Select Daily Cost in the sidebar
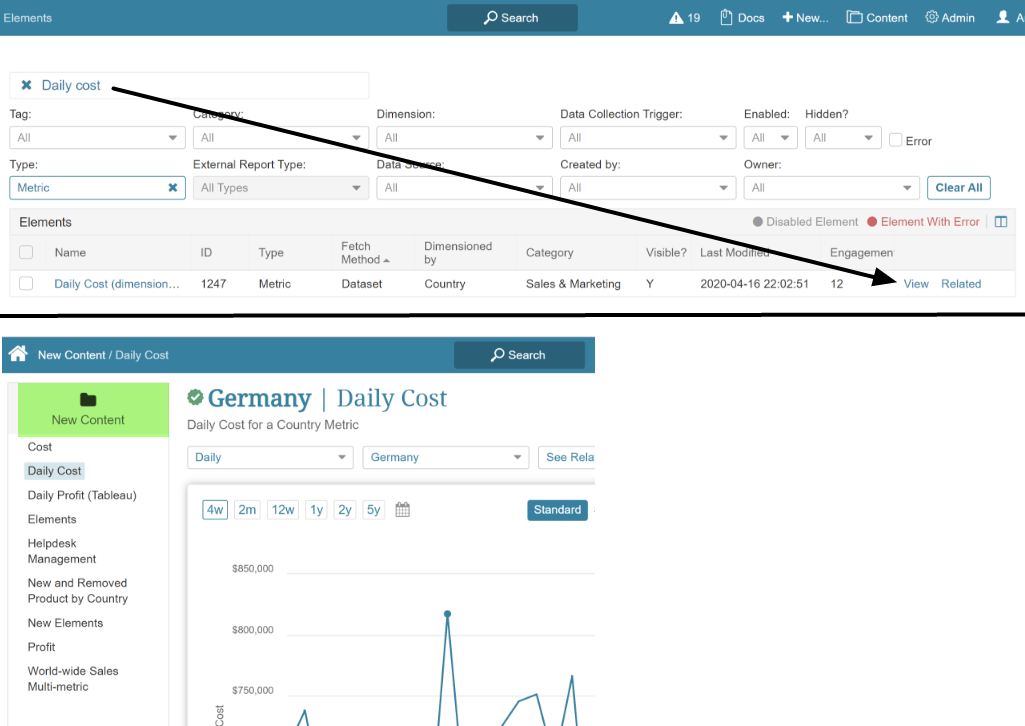This screenshot has height=726, width=1025. pyautogui.click(x=54, y=470)
